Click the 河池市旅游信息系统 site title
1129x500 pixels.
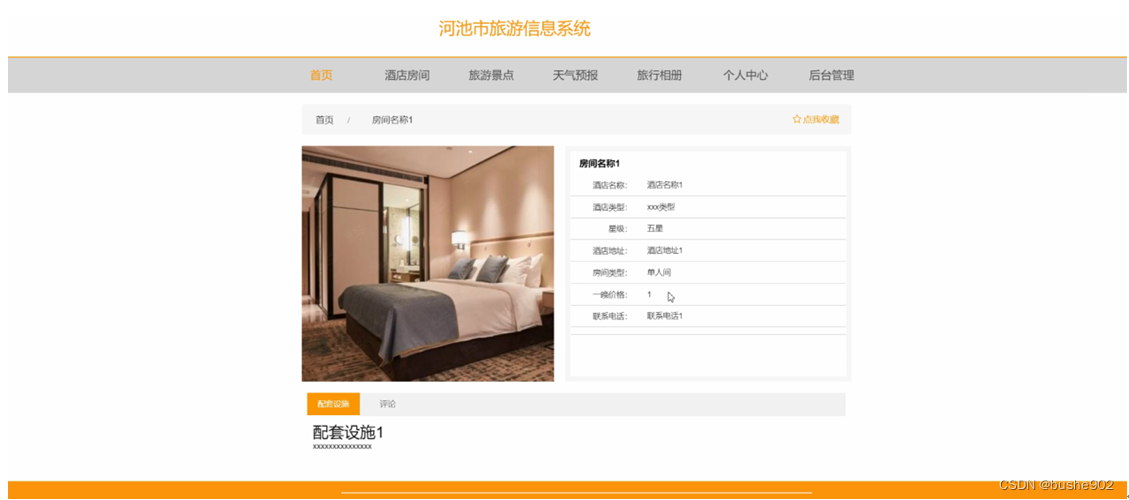point(515,29)
